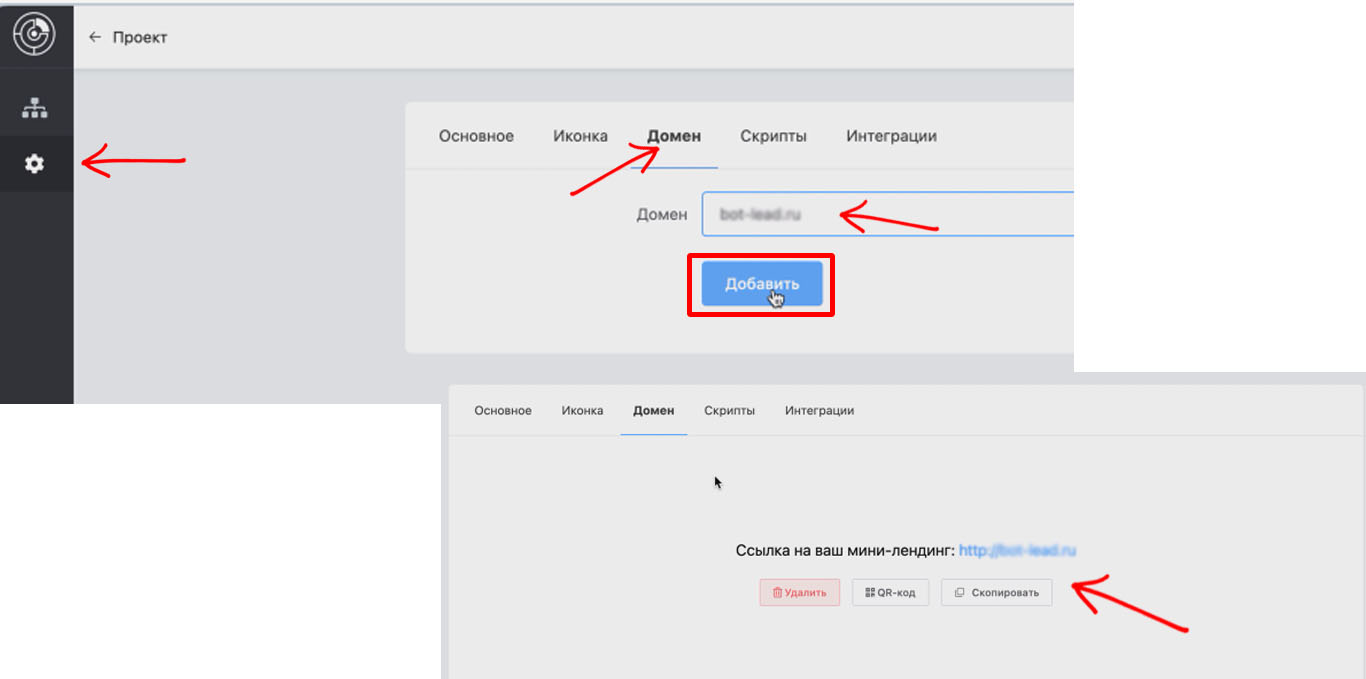Open Скрипты tab in upper panel

773,136
